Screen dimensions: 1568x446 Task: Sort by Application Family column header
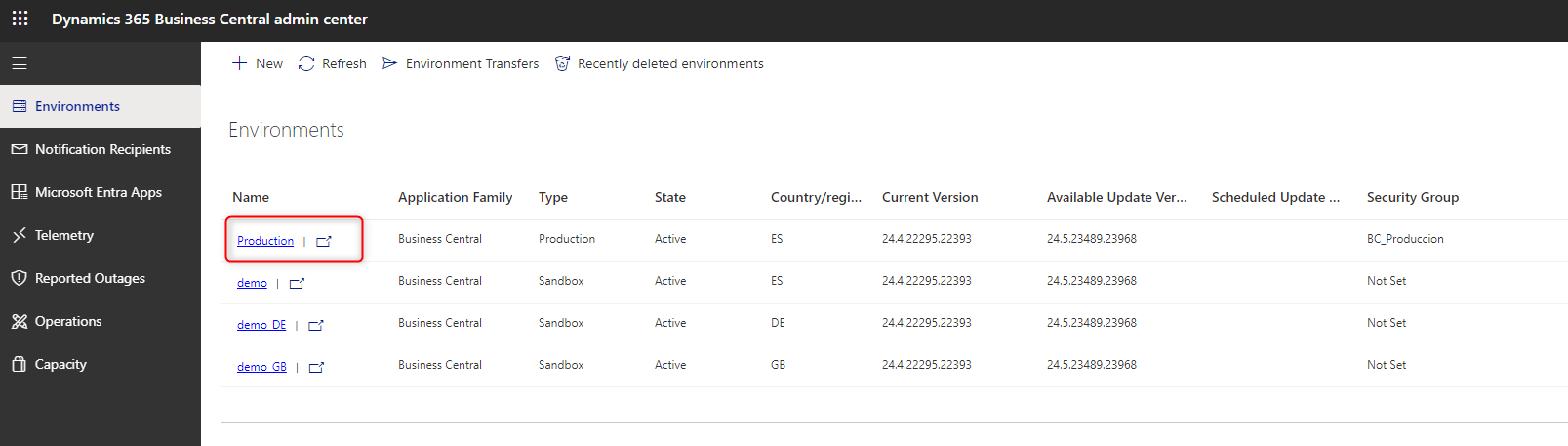click(455, 197)
